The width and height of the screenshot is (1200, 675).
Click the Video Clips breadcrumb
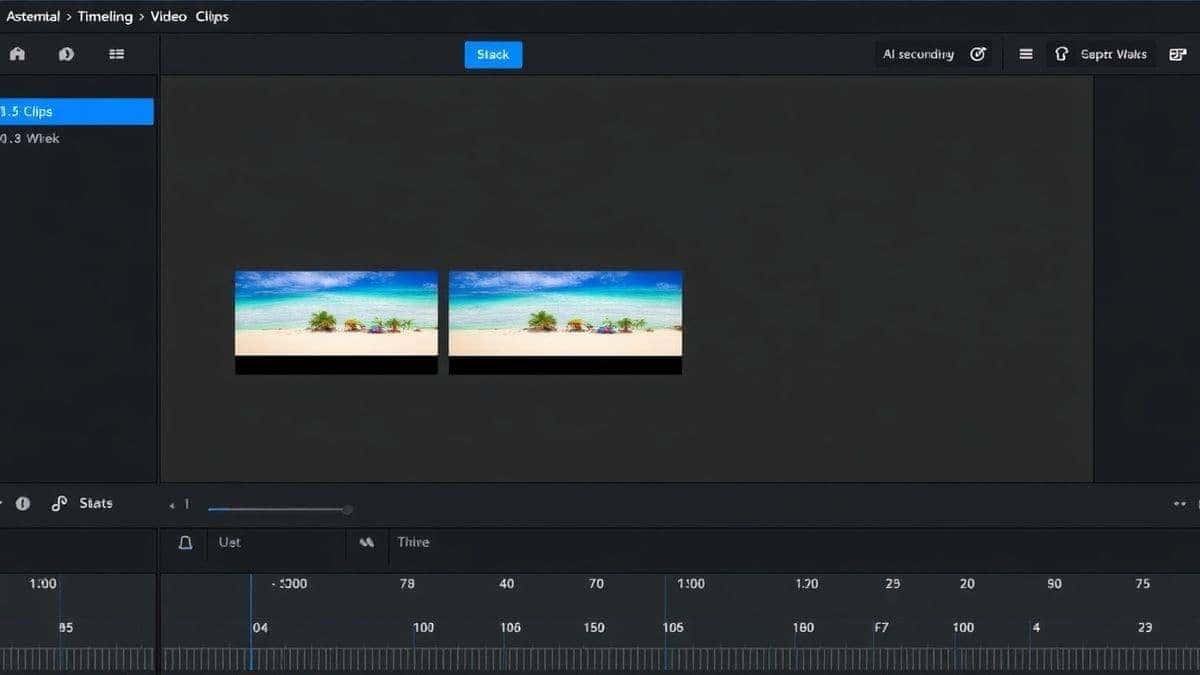190,17
